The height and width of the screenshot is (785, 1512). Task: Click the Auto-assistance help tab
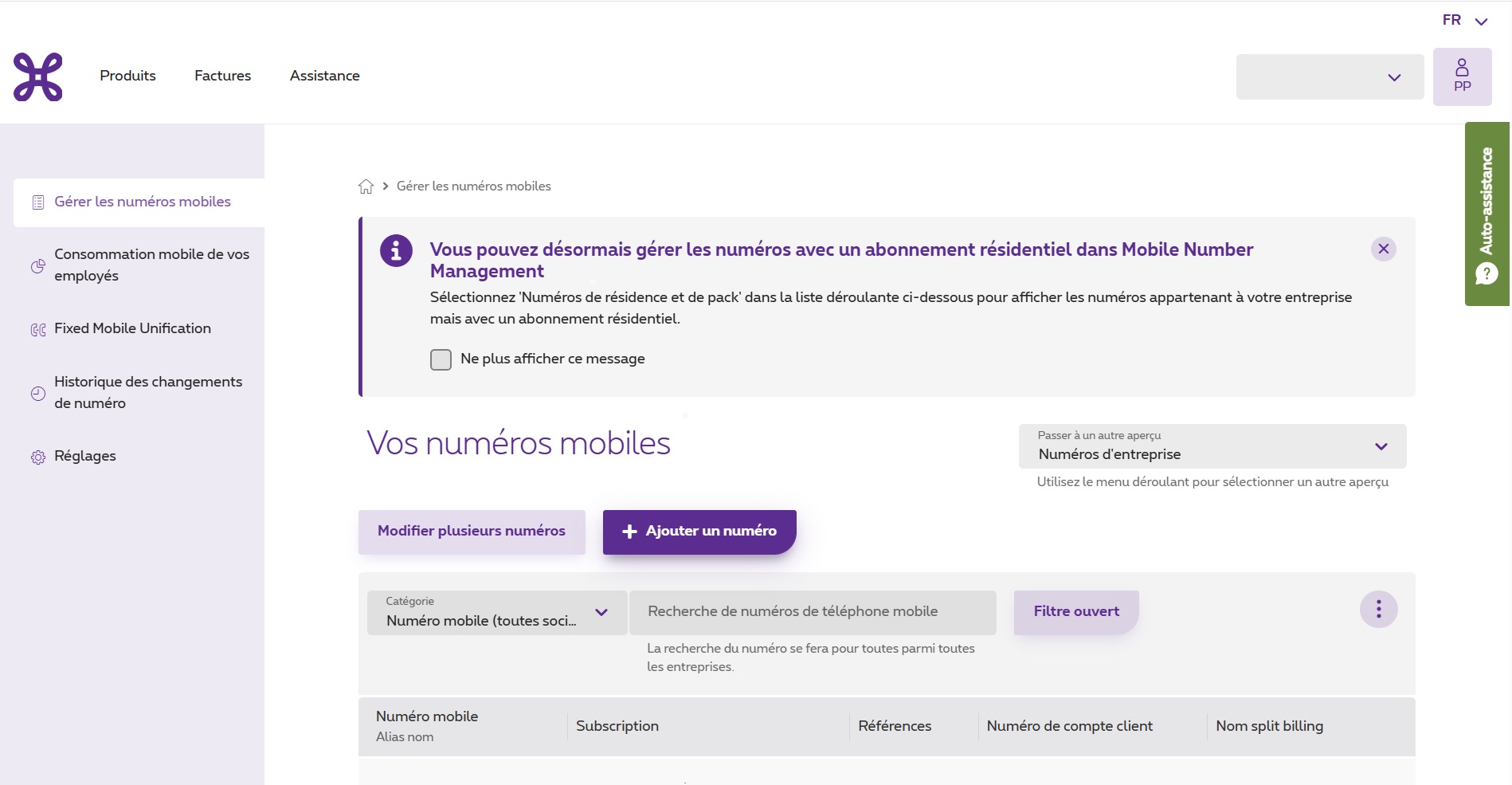click(x=1487, y=214)
